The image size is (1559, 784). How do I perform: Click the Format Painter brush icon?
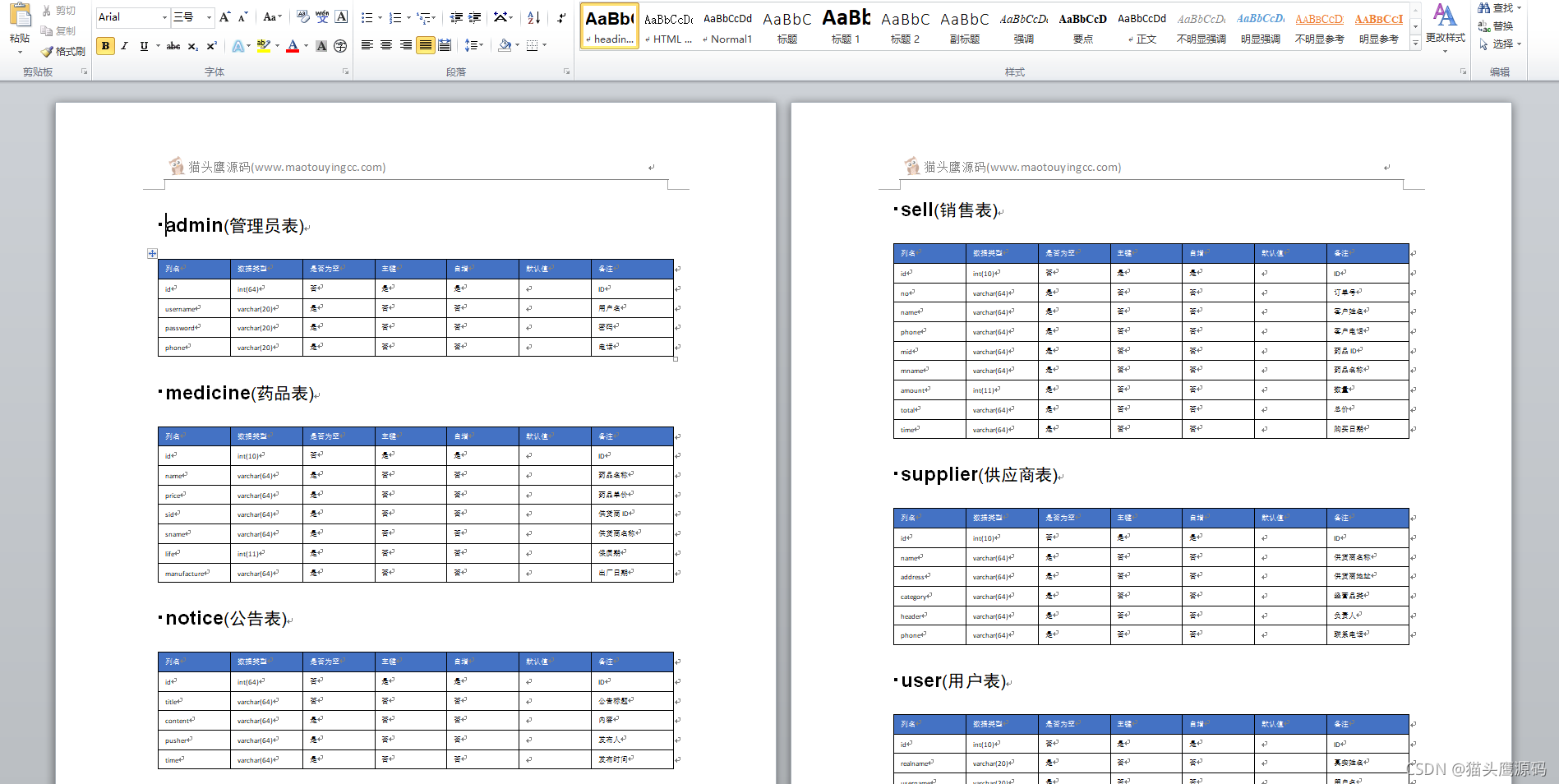[x=47, y=51]
